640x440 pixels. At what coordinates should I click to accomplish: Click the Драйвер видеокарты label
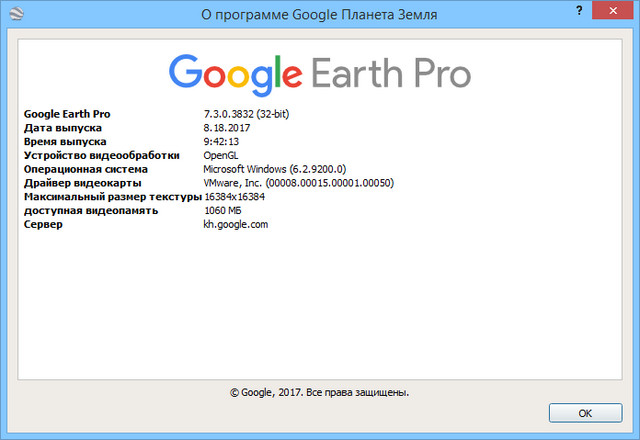pos(82,183)
